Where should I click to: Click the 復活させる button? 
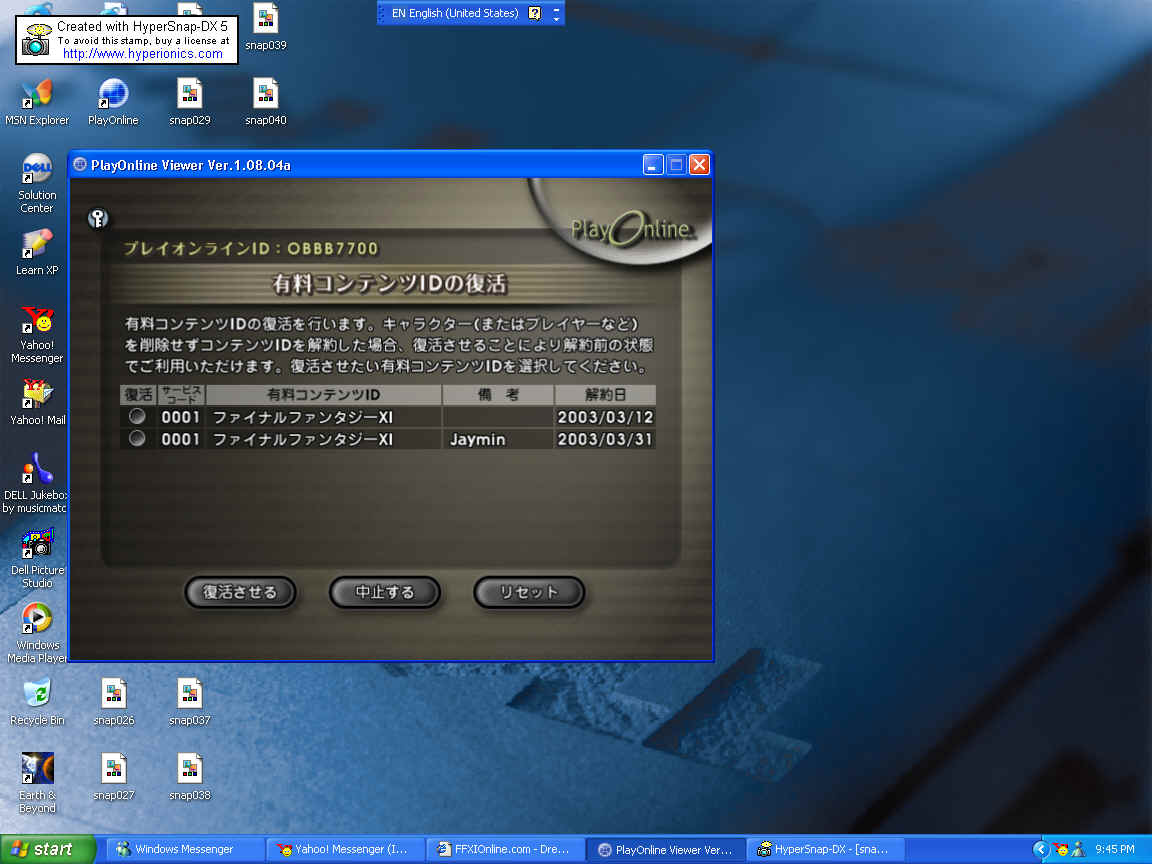[240, 592]
